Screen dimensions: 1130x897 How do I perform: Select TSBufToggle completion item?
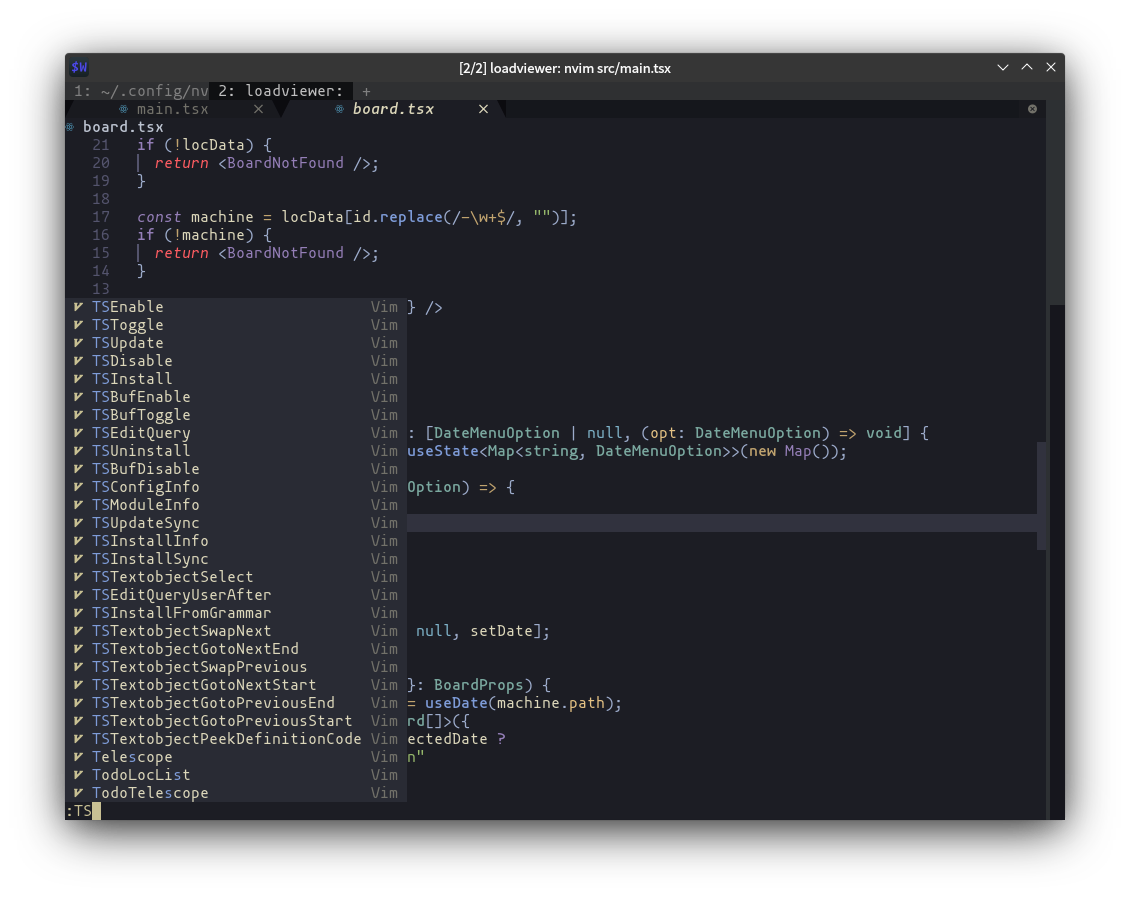(x=236, y=415)
